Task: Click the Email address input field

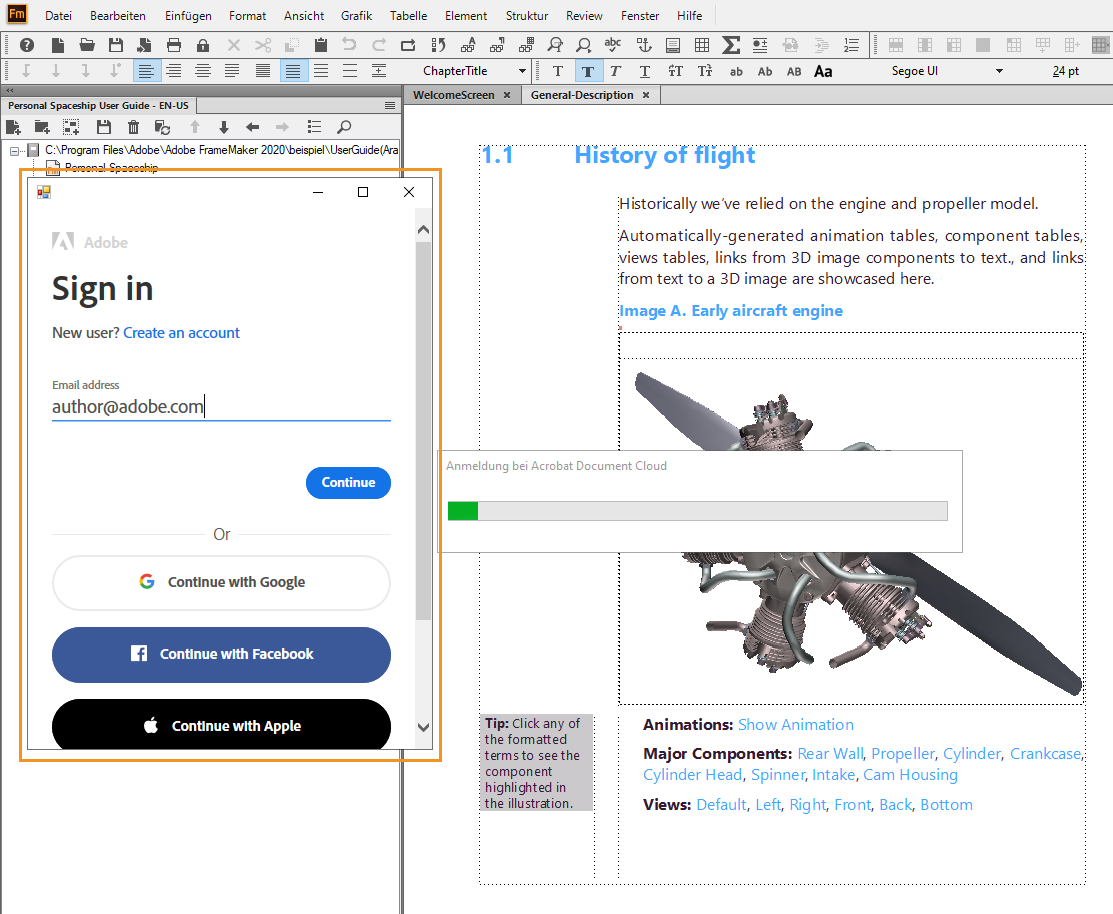Action: 220,407
